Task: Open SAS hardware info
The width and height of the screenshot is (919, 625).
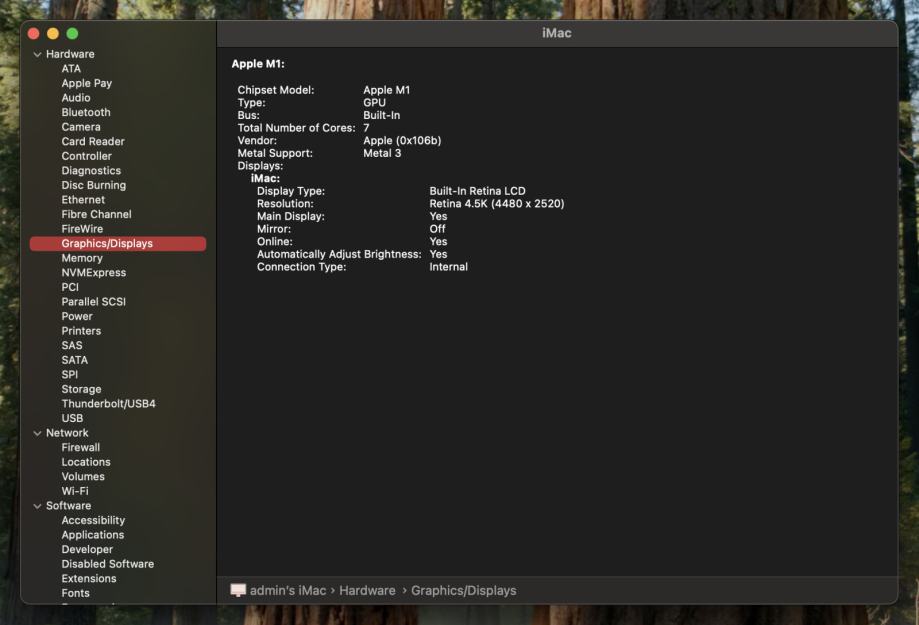Action: [x=72, y=345]
